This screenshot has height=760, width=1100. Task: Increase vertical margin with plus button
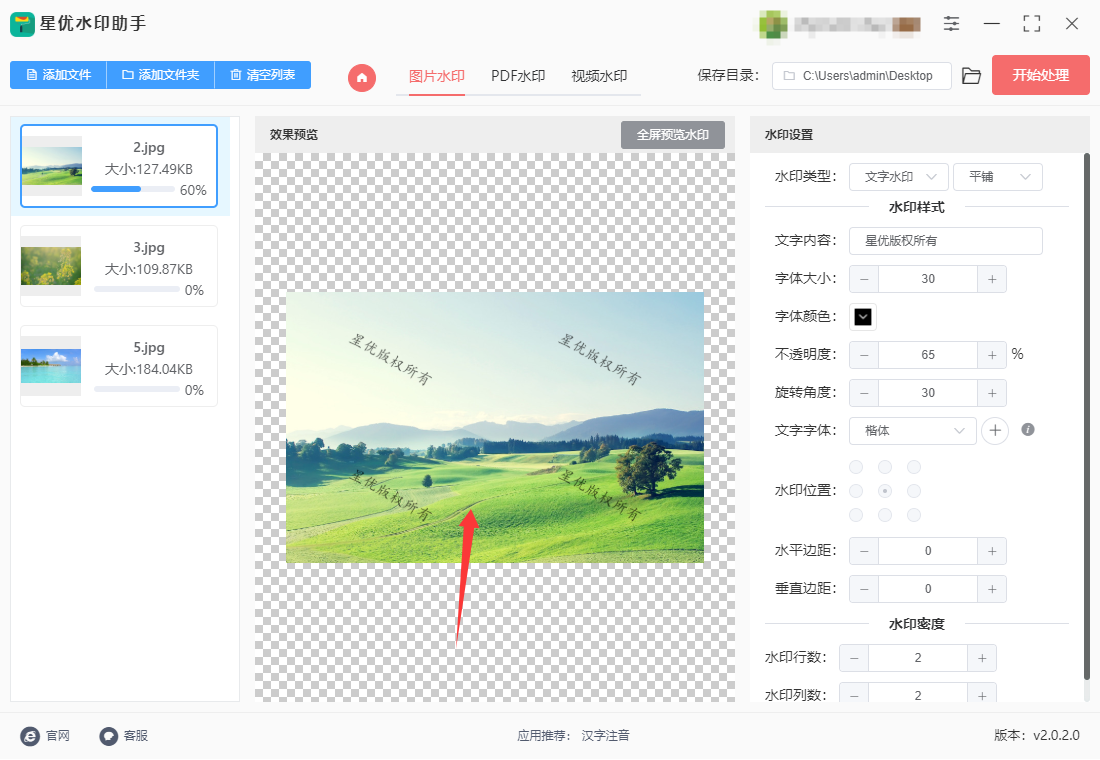pyautogui.click(x=992, y=589)
